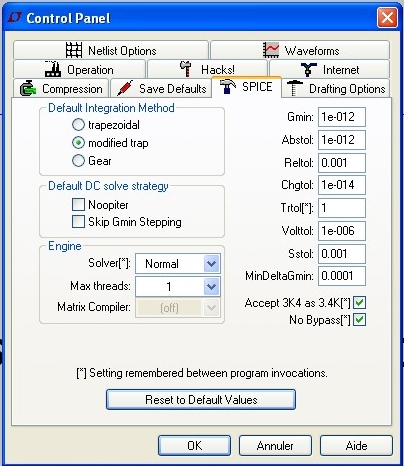Click the 'Default Integration Method' group label
This screenshot has width=404, height=466.
point(111,108)
